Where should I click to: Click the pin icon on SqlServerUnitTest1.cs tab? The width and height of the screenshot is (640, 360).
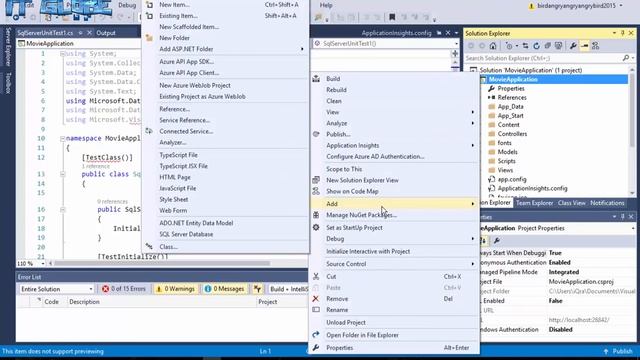(x=80, y=33)
